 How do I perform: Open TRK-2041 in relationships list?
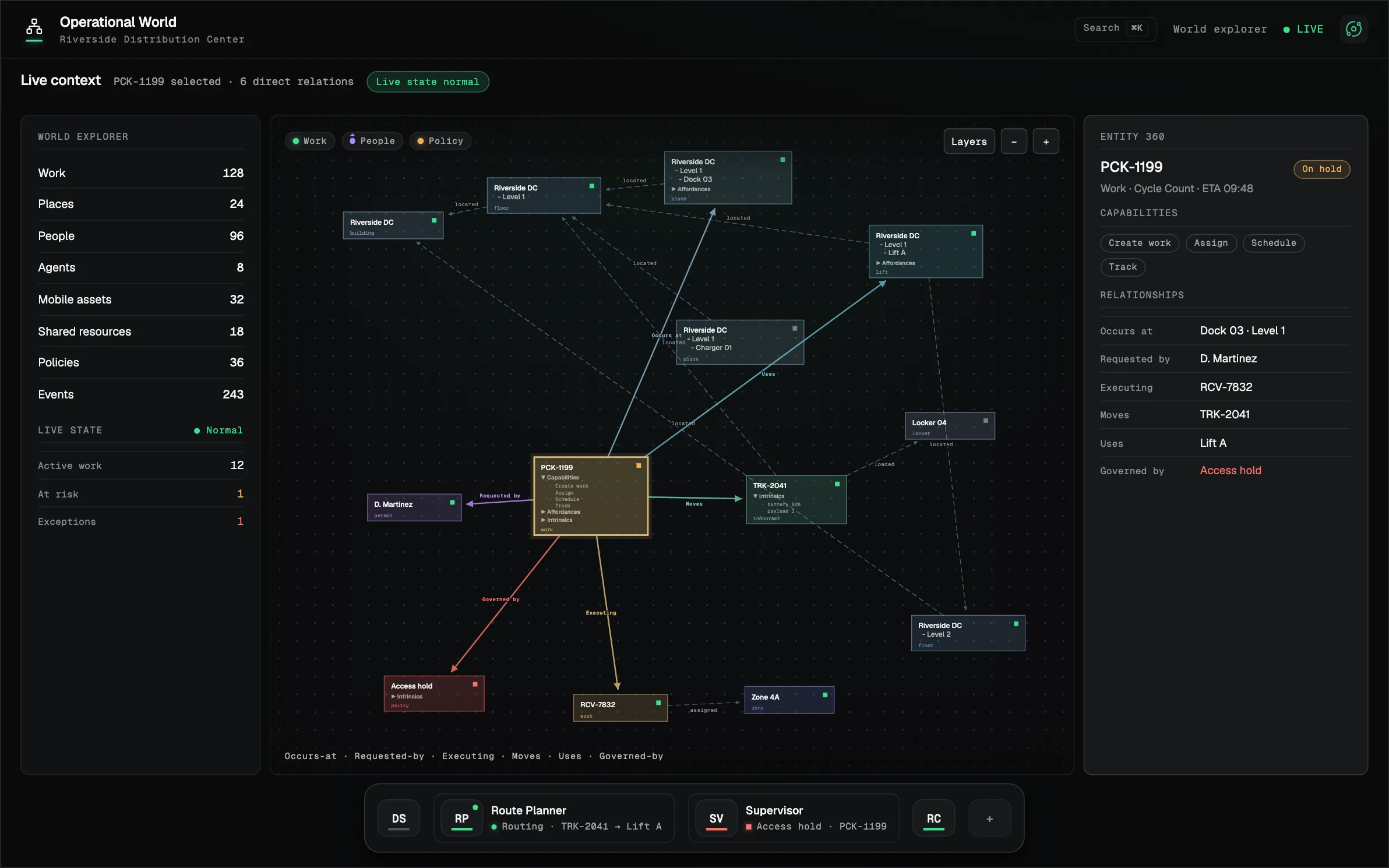pos(1224,414)
